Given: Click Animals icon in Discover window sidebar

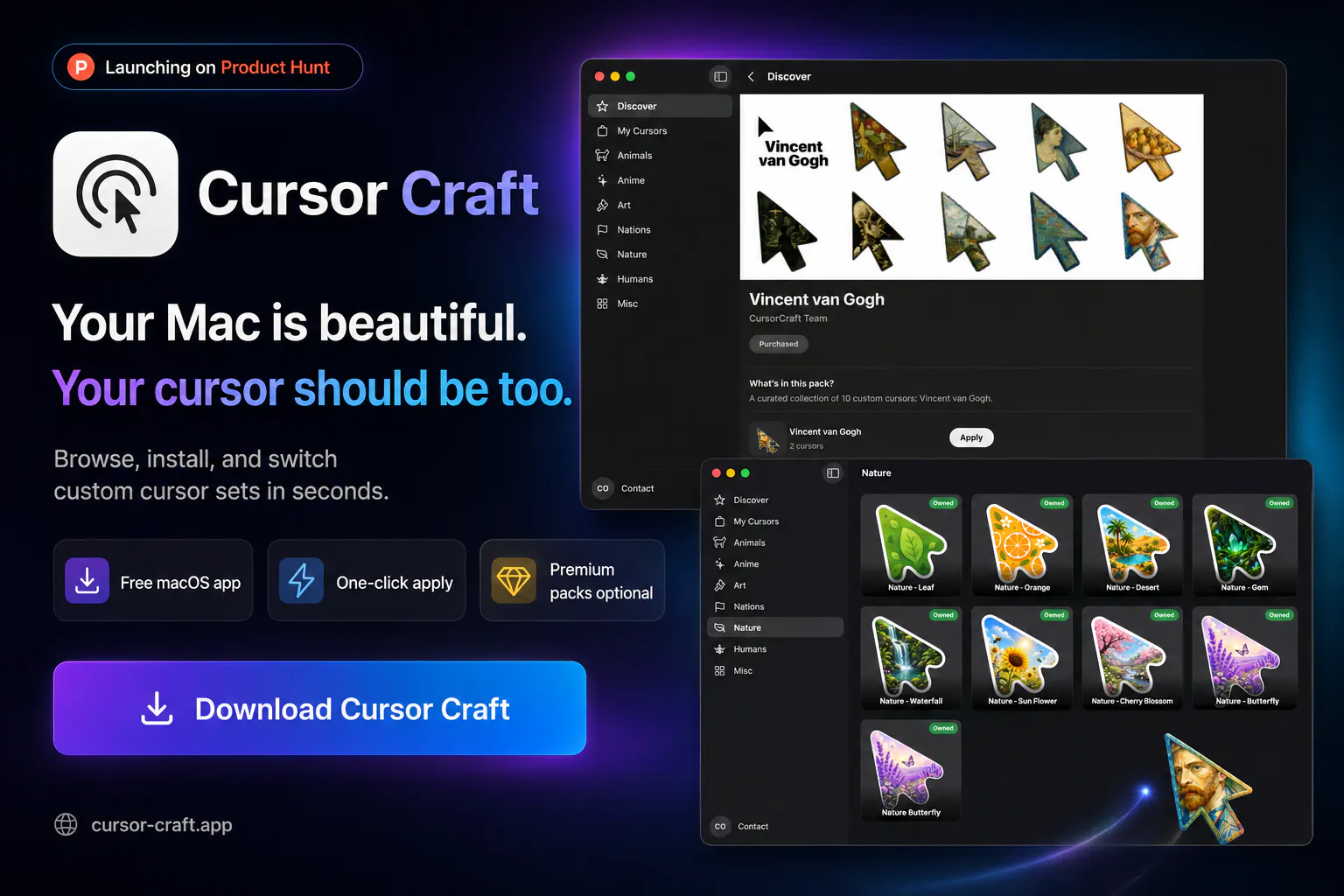Looking at the screenshot, I should 602,156.
